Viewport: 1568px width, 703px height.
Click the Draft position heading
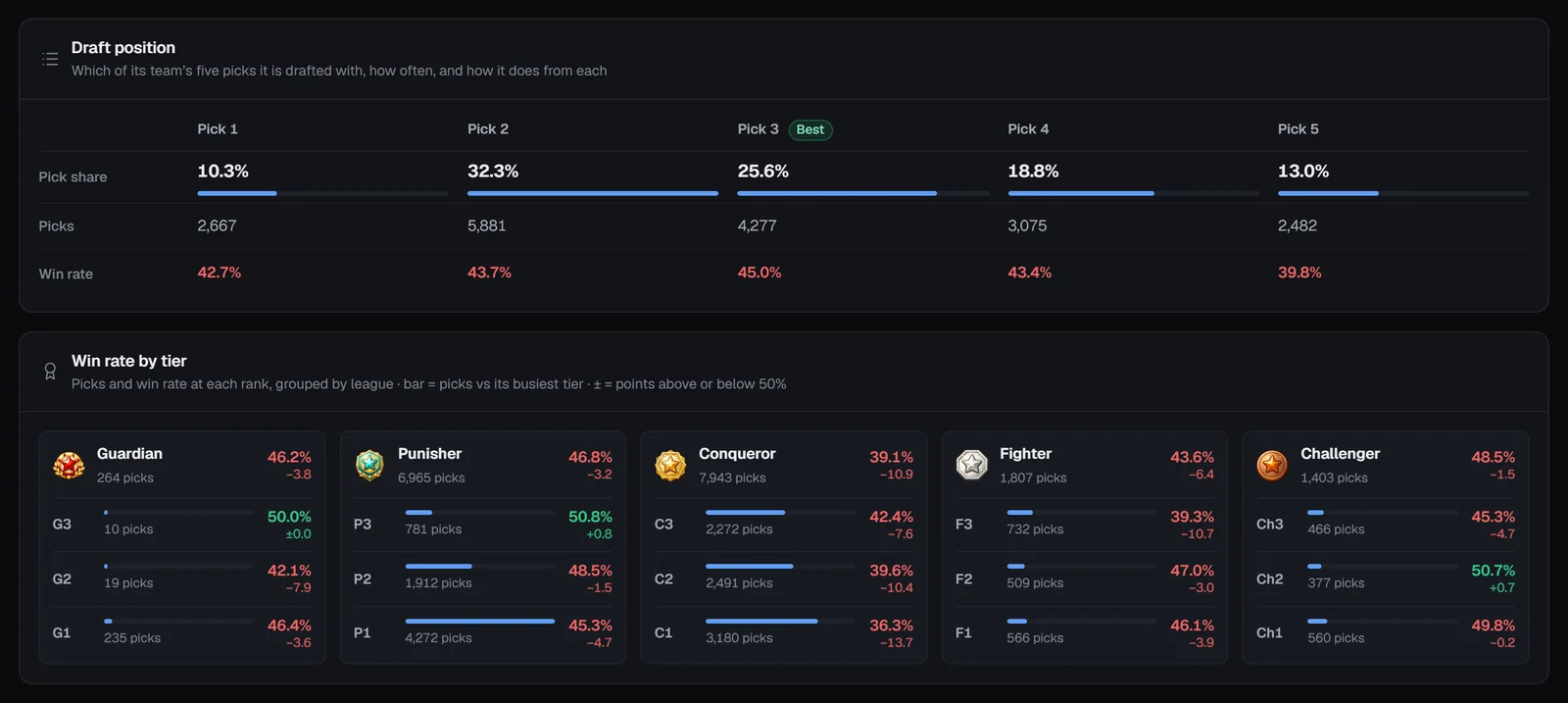coord(123,47)
